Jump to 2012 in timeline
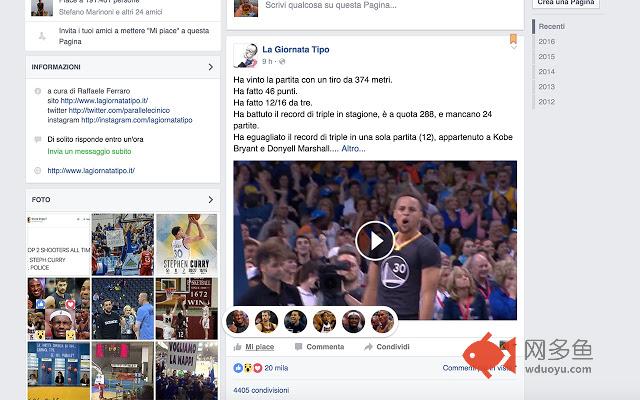The image size is (640, 400). pos(547,102)
